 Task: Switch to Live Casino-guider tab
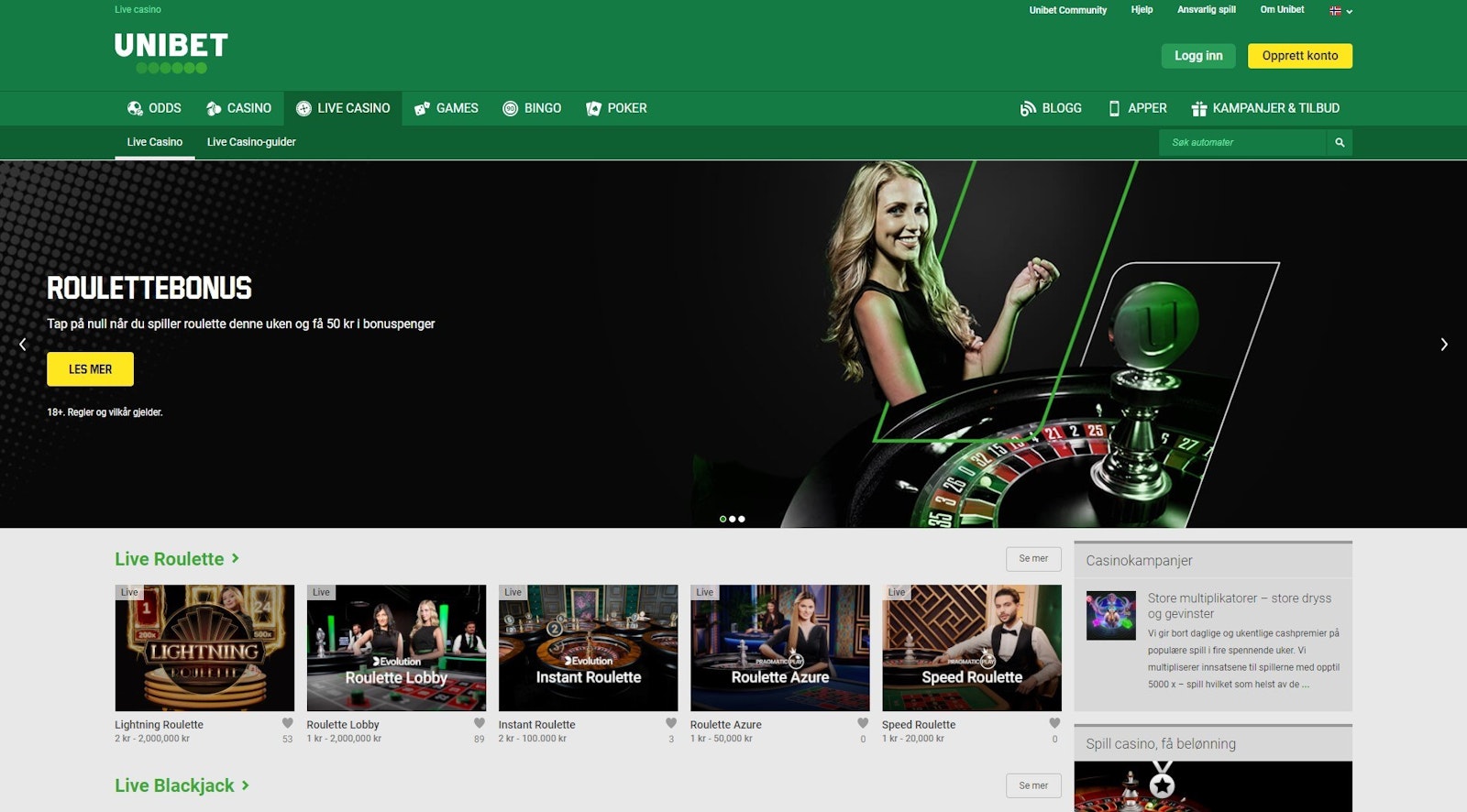click(x=251, y=142)
